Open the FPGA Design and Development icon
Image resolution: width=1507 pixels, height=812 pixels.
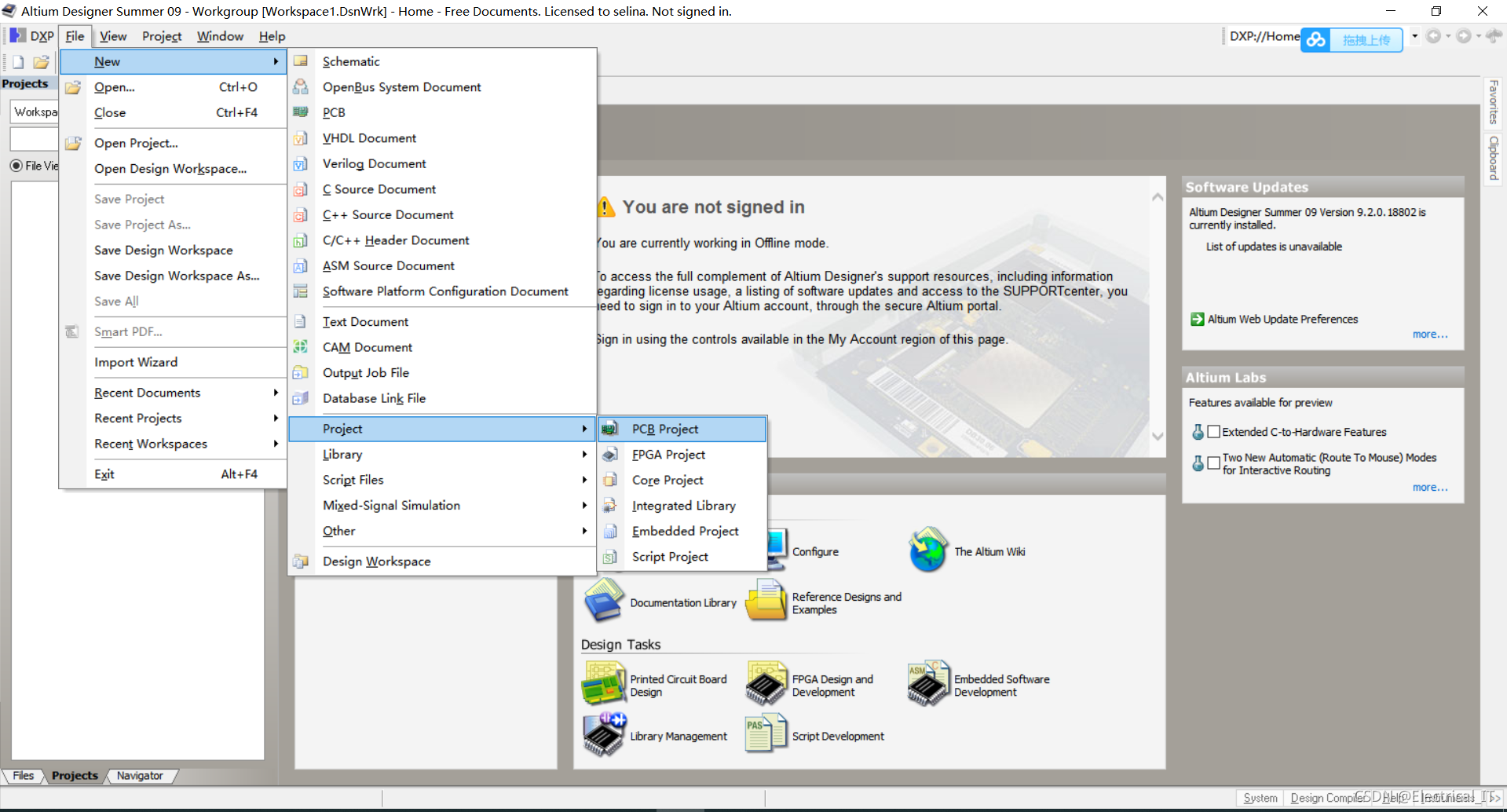coord(766,683)
